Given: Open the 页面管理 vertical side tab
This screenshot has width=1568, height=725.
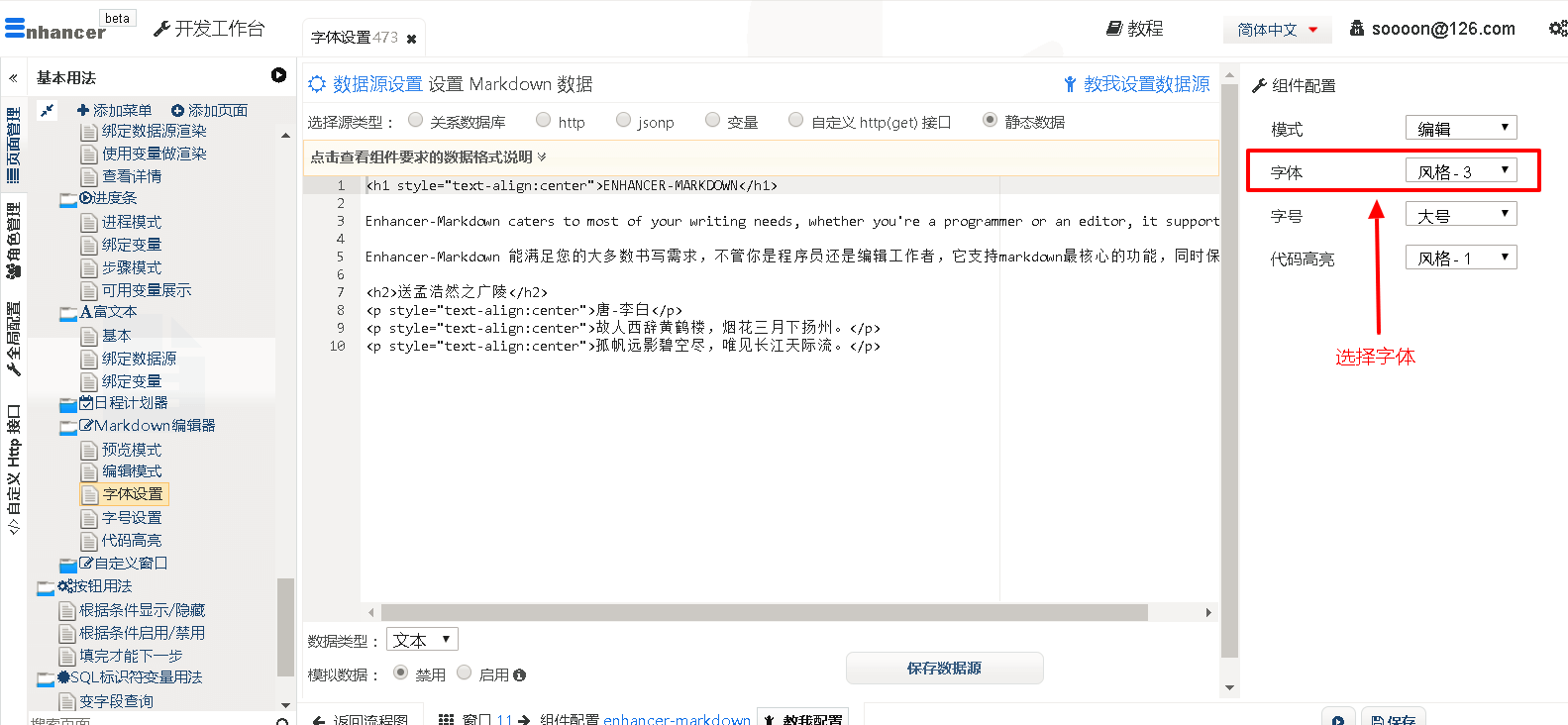Looking at the screenshot, I should pyautogui.click(x=14, y=145).
